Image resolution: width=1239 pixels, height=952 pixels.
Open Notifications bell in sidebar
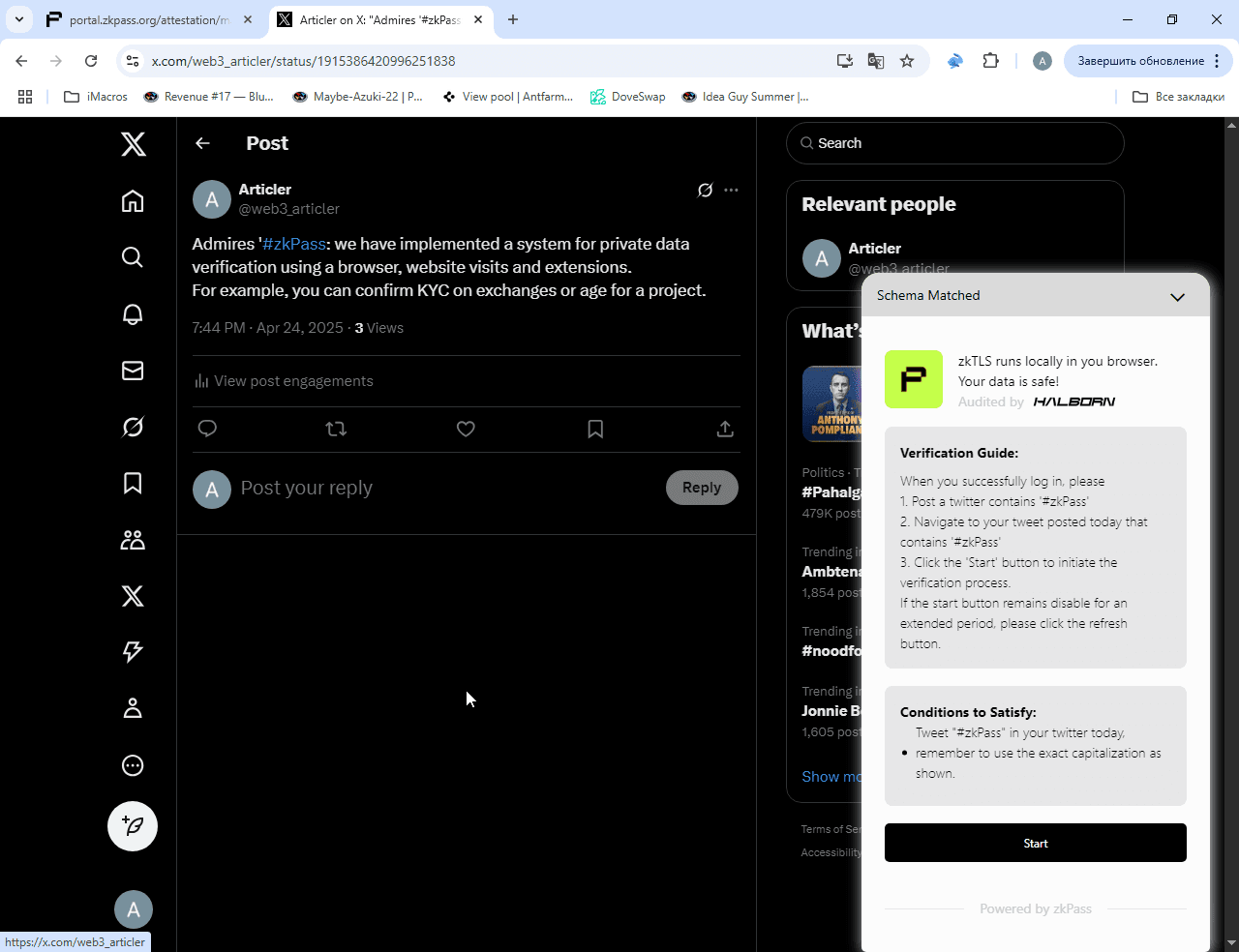(133, 313)
